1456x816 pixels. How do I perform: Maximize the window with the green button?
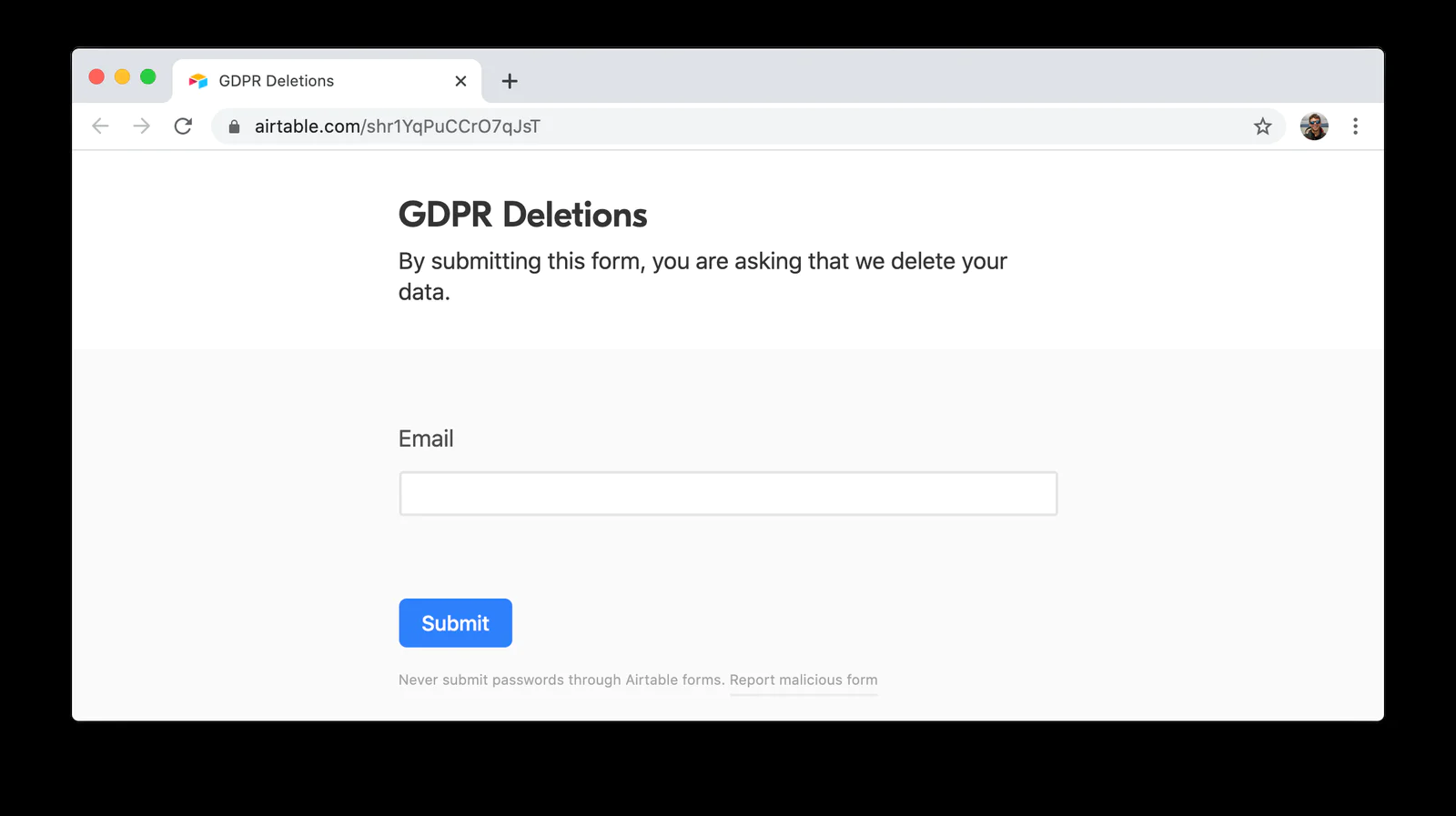[x=147, y=76]
